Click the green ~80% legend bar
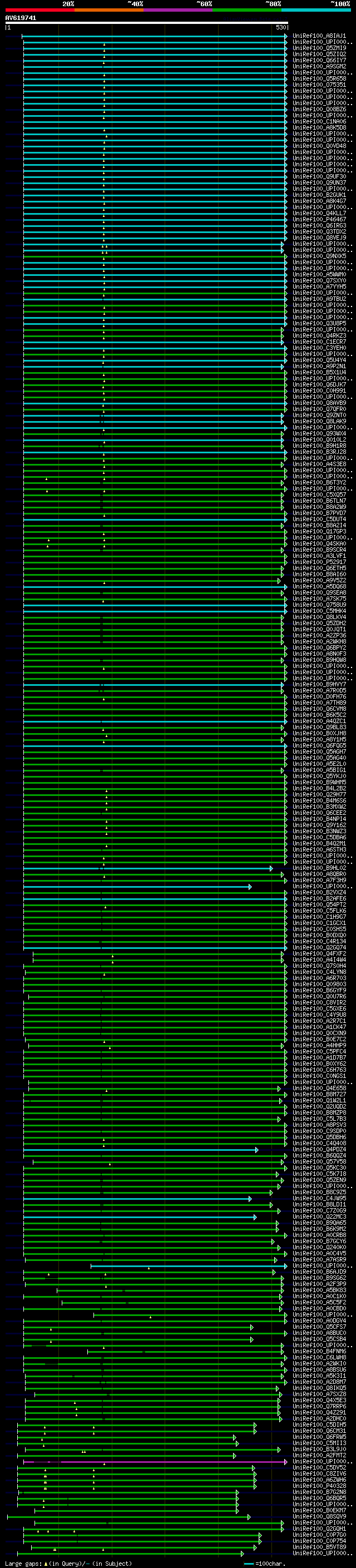 (247, 10)
